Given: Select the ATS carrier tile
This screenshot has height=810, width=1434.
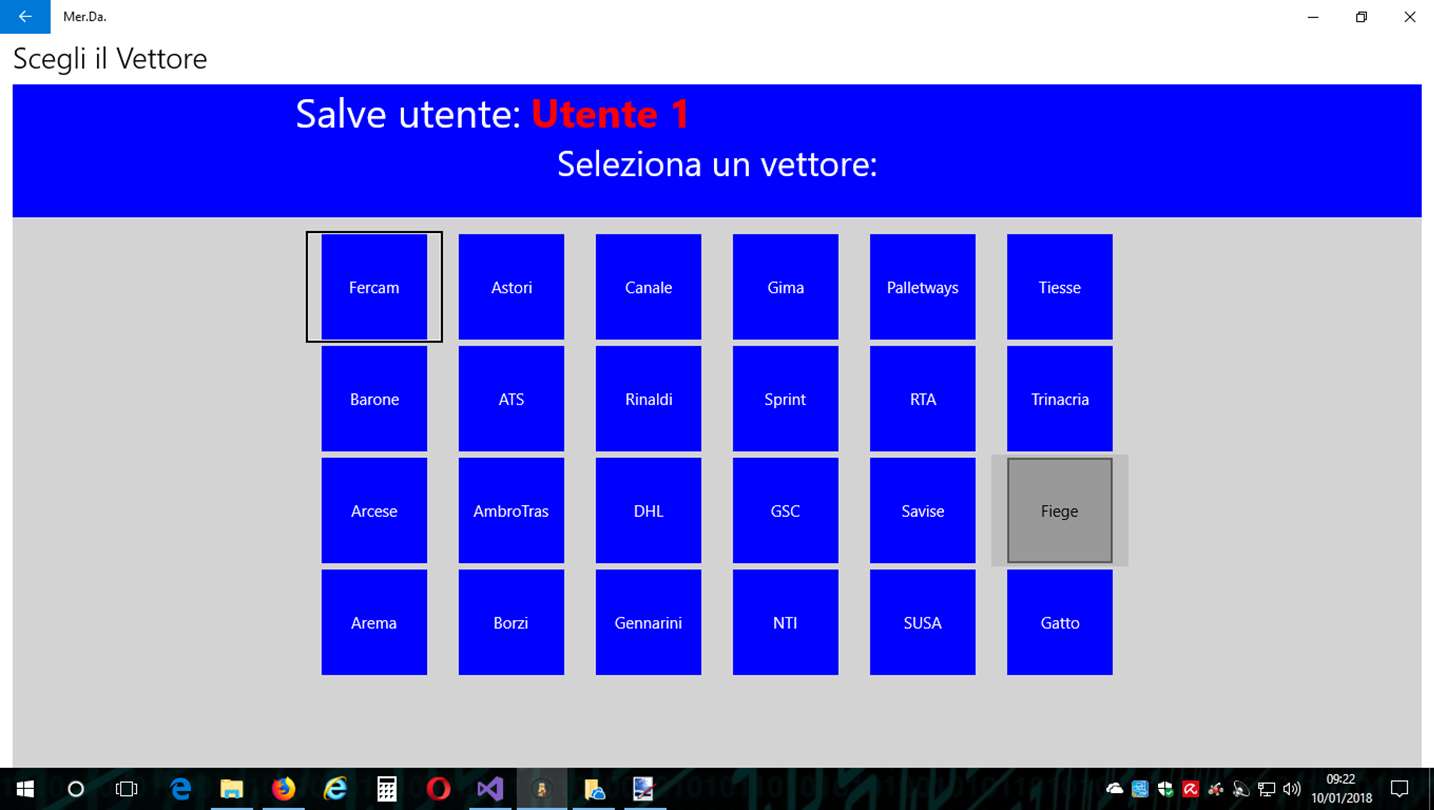Looking at the screenshot, I should point(511,399).
